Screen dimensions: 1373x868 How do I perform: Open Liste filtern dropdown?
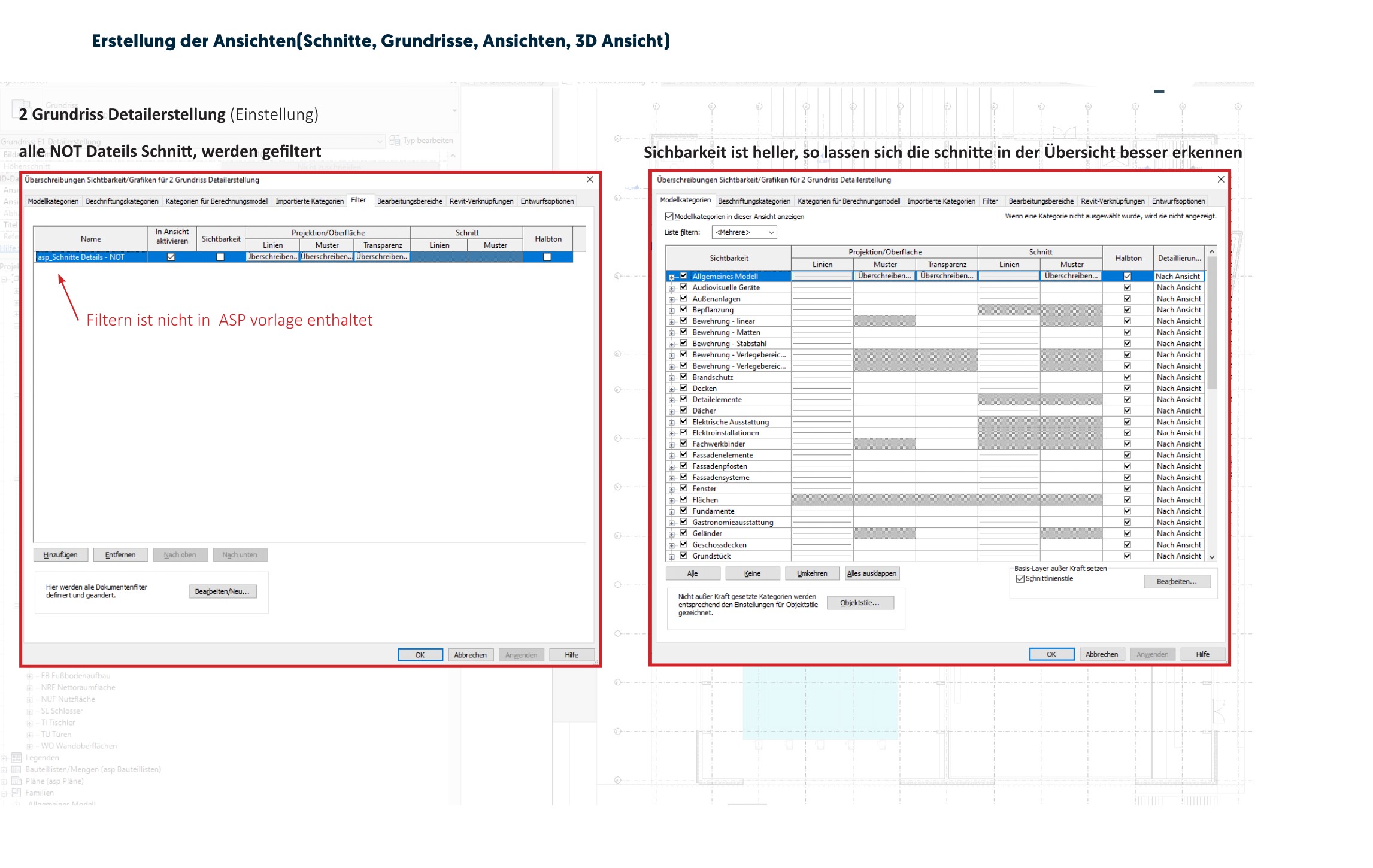click(x=744, y=232)
